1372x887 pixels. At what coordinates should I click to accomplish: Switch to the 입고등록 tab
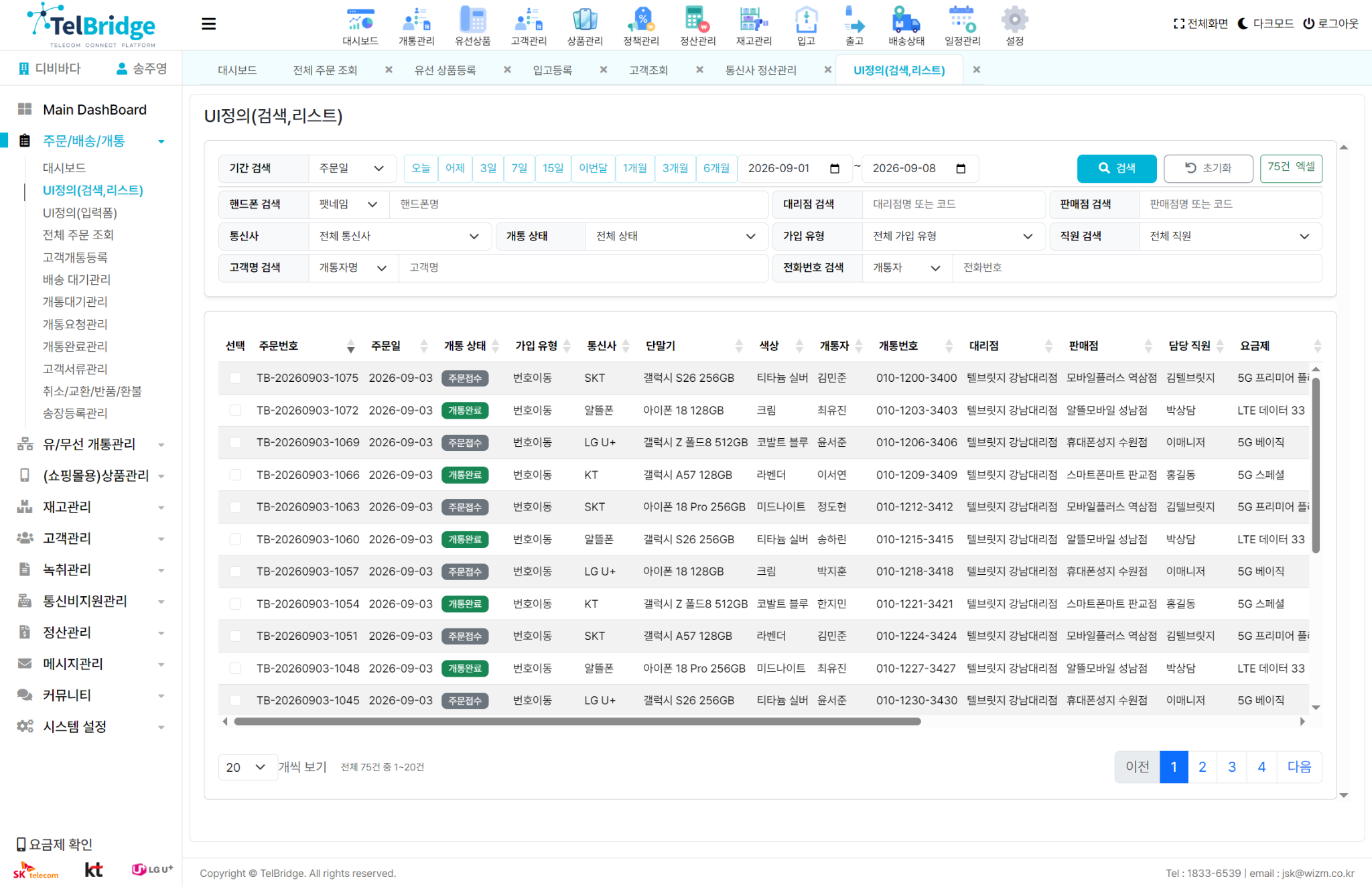(552, 70)
